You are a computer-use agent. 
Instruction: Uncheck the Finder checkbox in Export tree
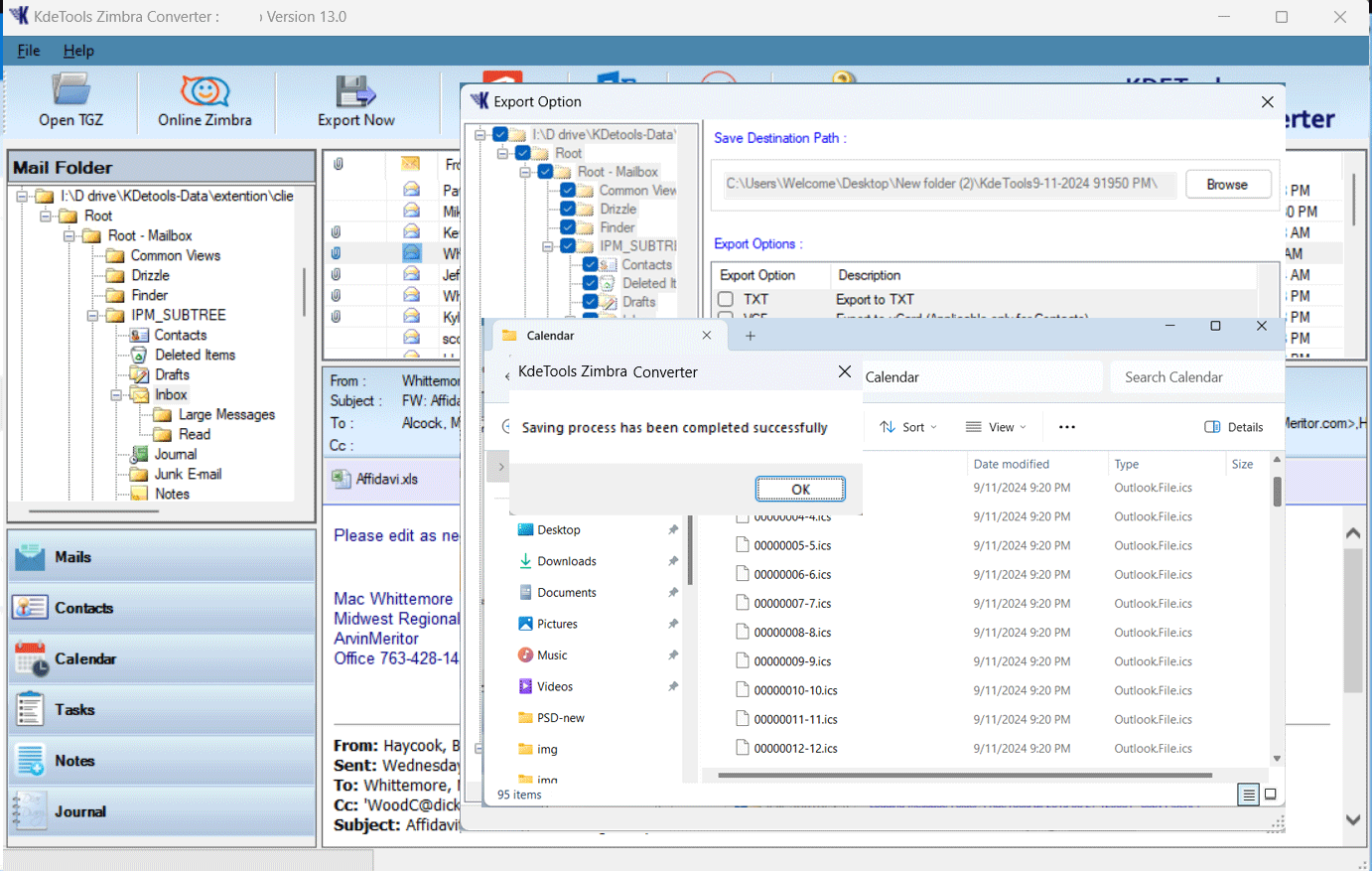568,227
